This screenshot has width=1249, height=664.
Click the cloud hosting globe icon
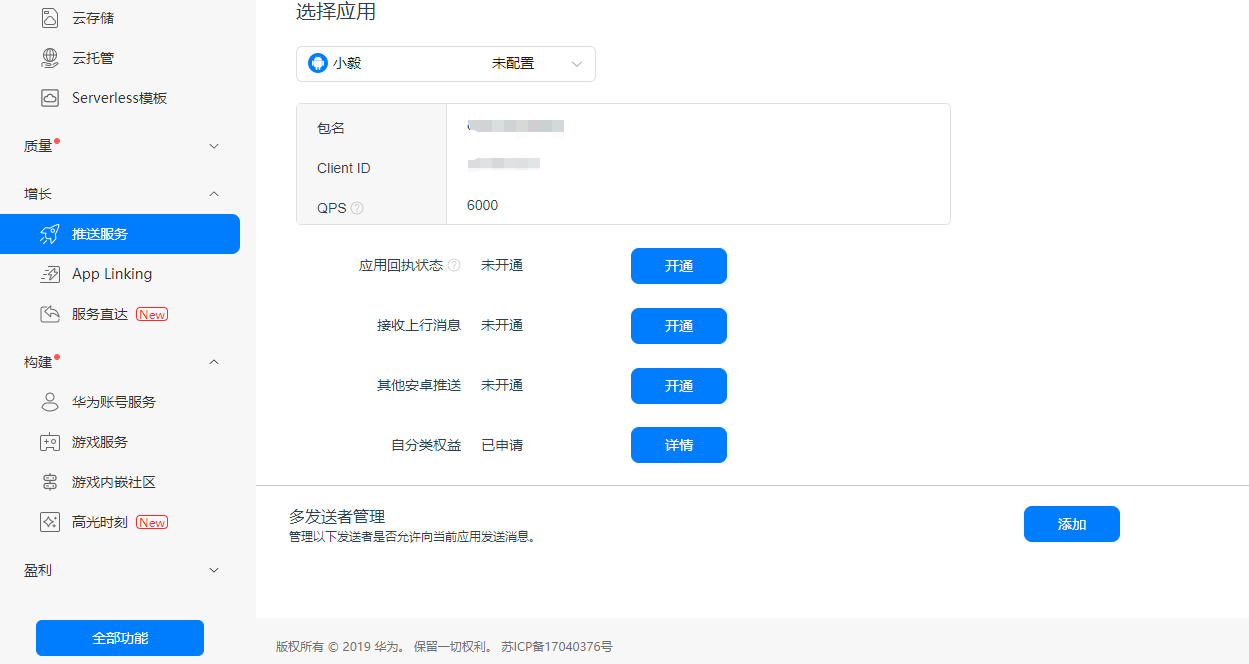(50, 58)
